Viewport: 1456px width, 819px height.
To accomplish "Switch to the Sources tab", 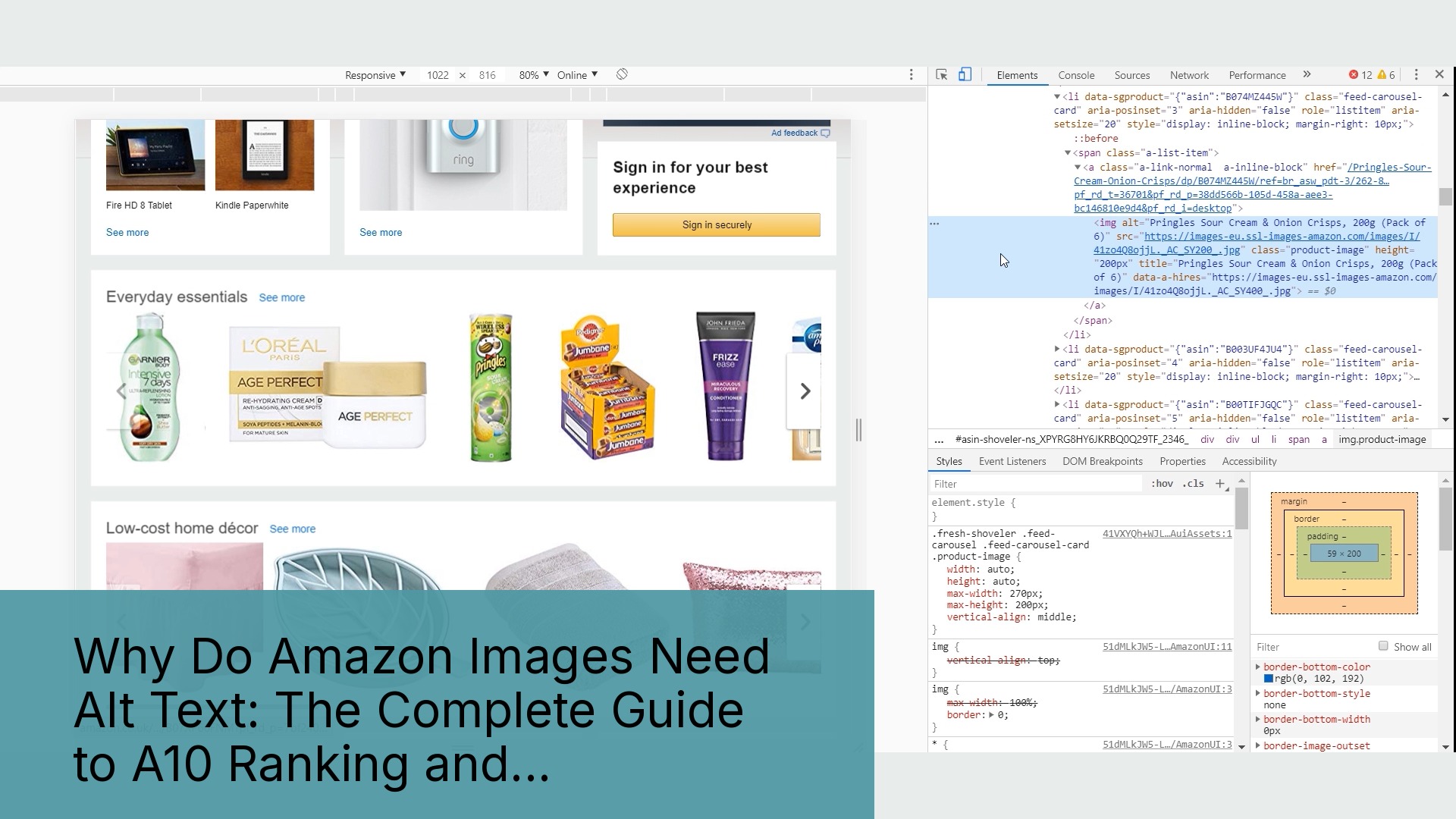I will [x=1132, y=75].
